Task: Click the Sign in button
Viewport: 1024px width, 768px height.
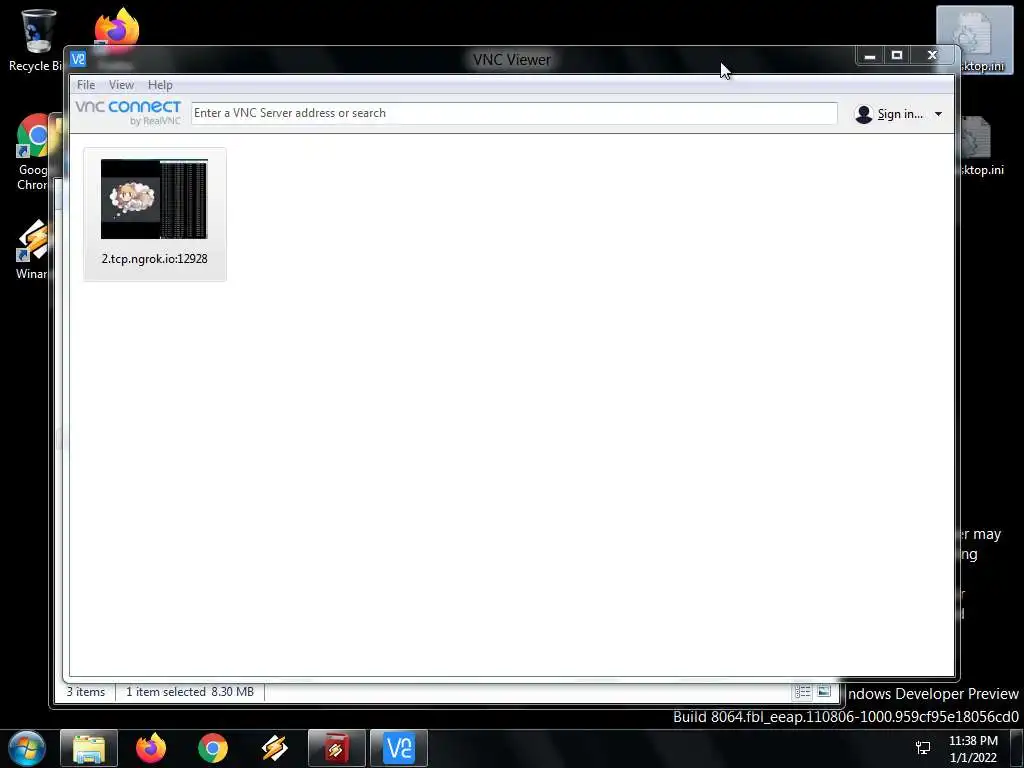Action: (x=889, y=114)
